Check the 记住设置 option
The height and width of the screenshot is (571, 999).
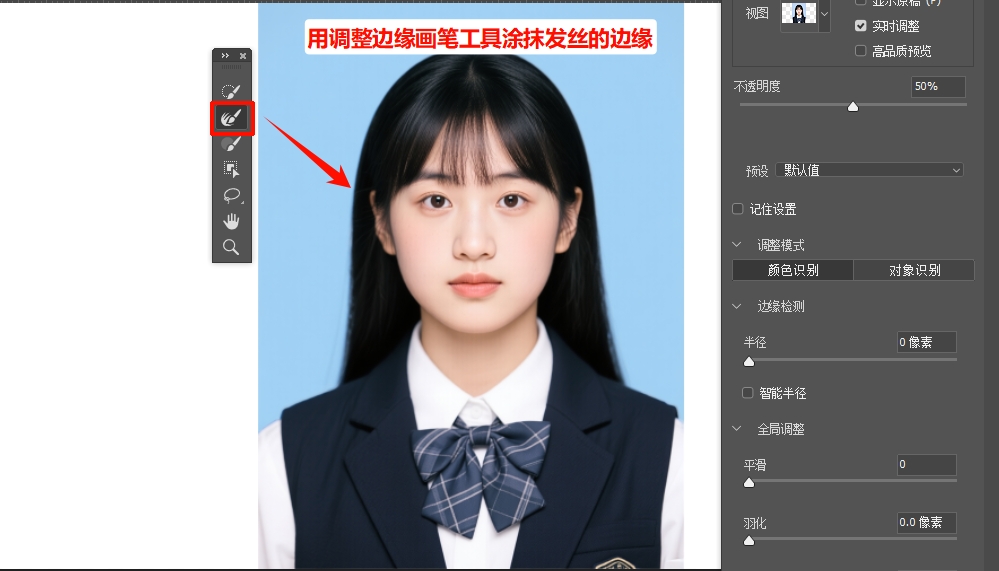738,209
